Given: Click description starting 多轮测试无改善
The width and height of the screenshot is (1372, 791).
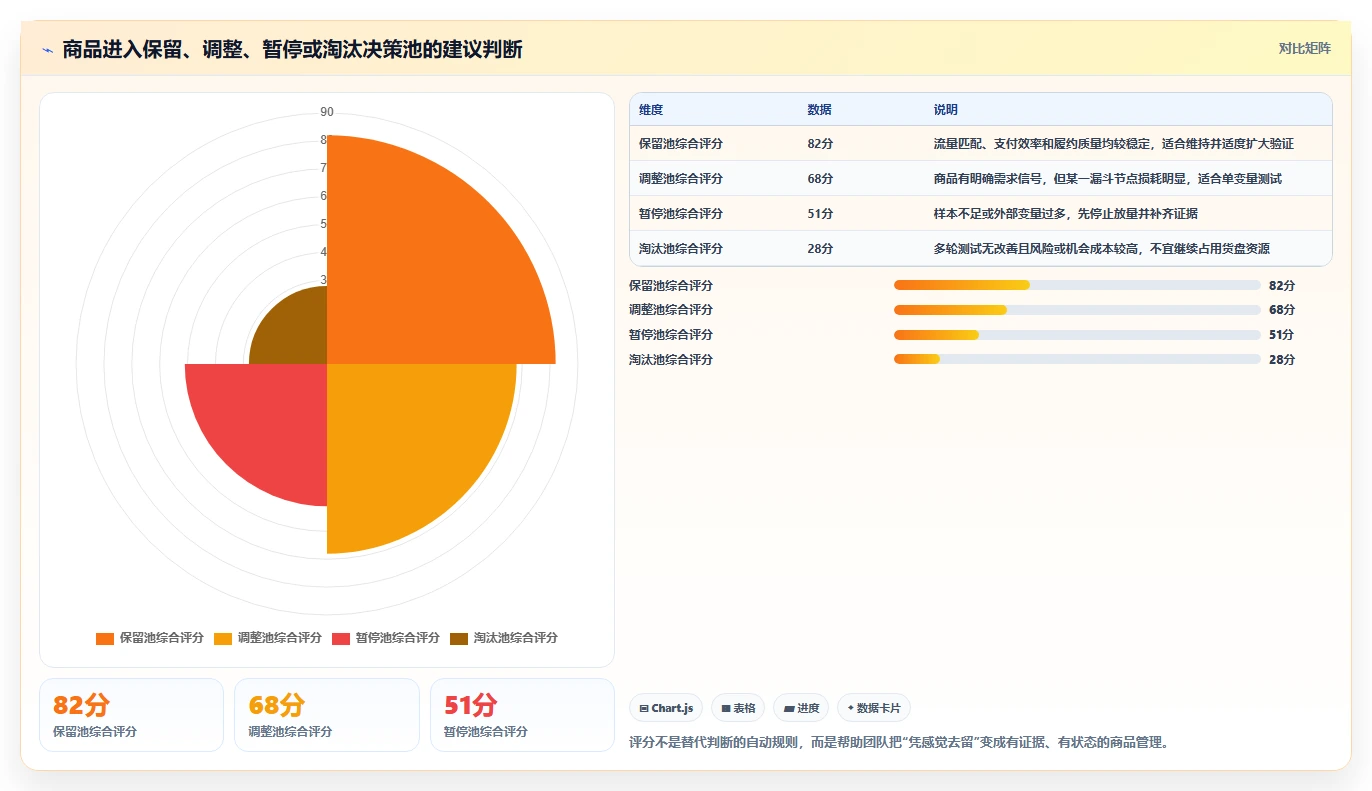Looking at the screenshot, I should (1101, 249).
